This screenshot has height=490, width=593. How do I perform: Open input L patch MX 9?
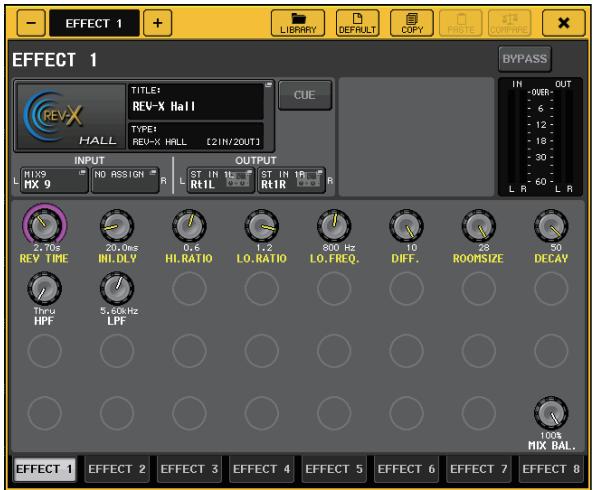54,180
